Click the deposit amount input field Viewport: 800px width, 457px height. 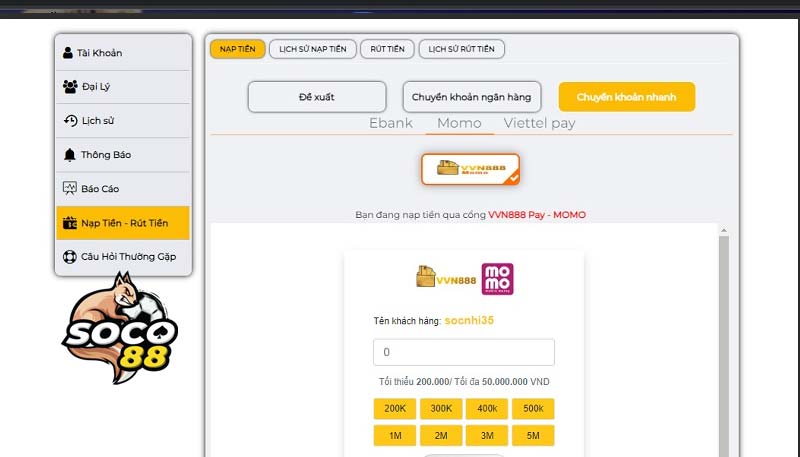(x=464, y=353)
